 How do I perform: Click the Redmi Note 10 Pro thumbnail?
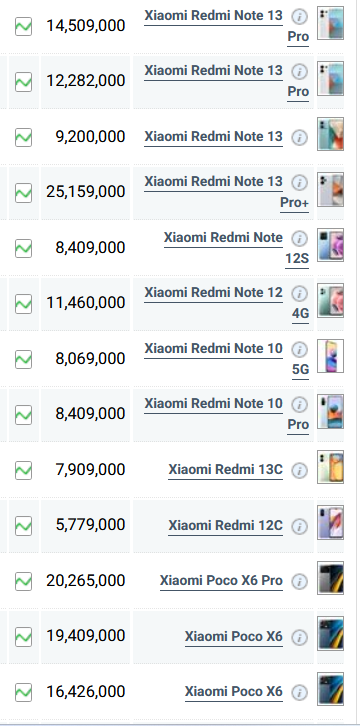click(x=330, y=411)
